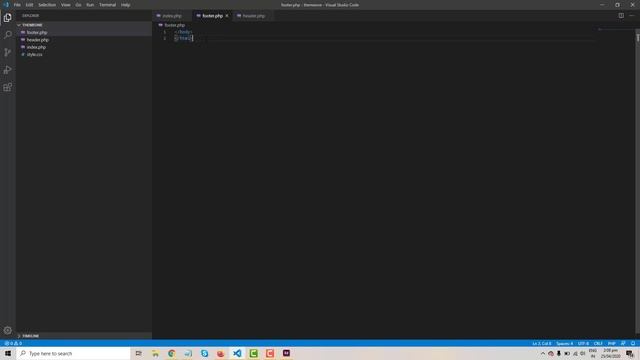Click the ENG language indicator in tray

[x=593, y=353]
